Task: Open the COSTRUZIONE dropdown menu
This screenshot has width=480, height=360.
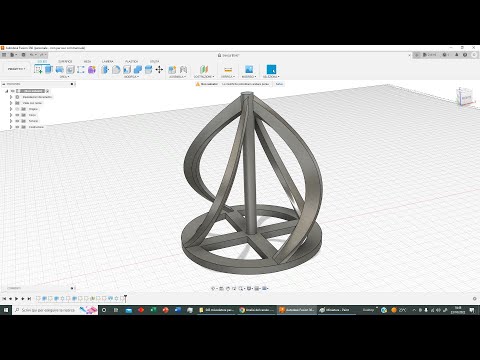Action: click(x=204, y=77)
